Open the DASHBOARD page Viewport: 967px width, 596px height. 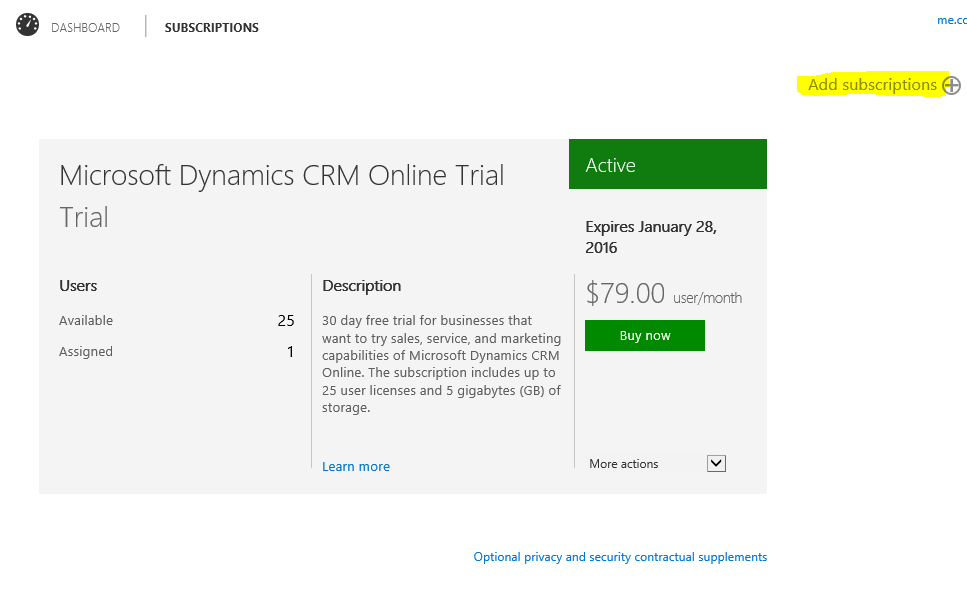85,28
